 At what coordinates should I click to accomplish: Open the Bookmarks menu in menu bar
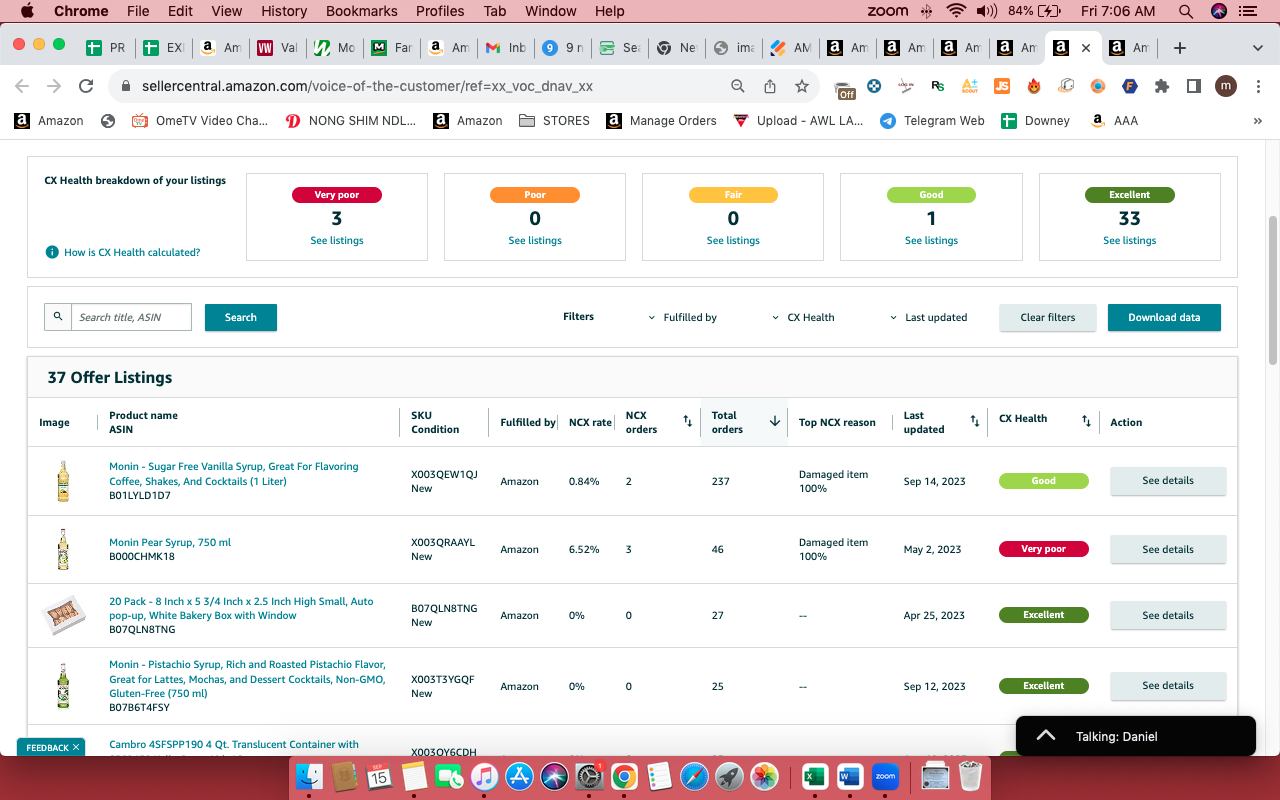362,11
